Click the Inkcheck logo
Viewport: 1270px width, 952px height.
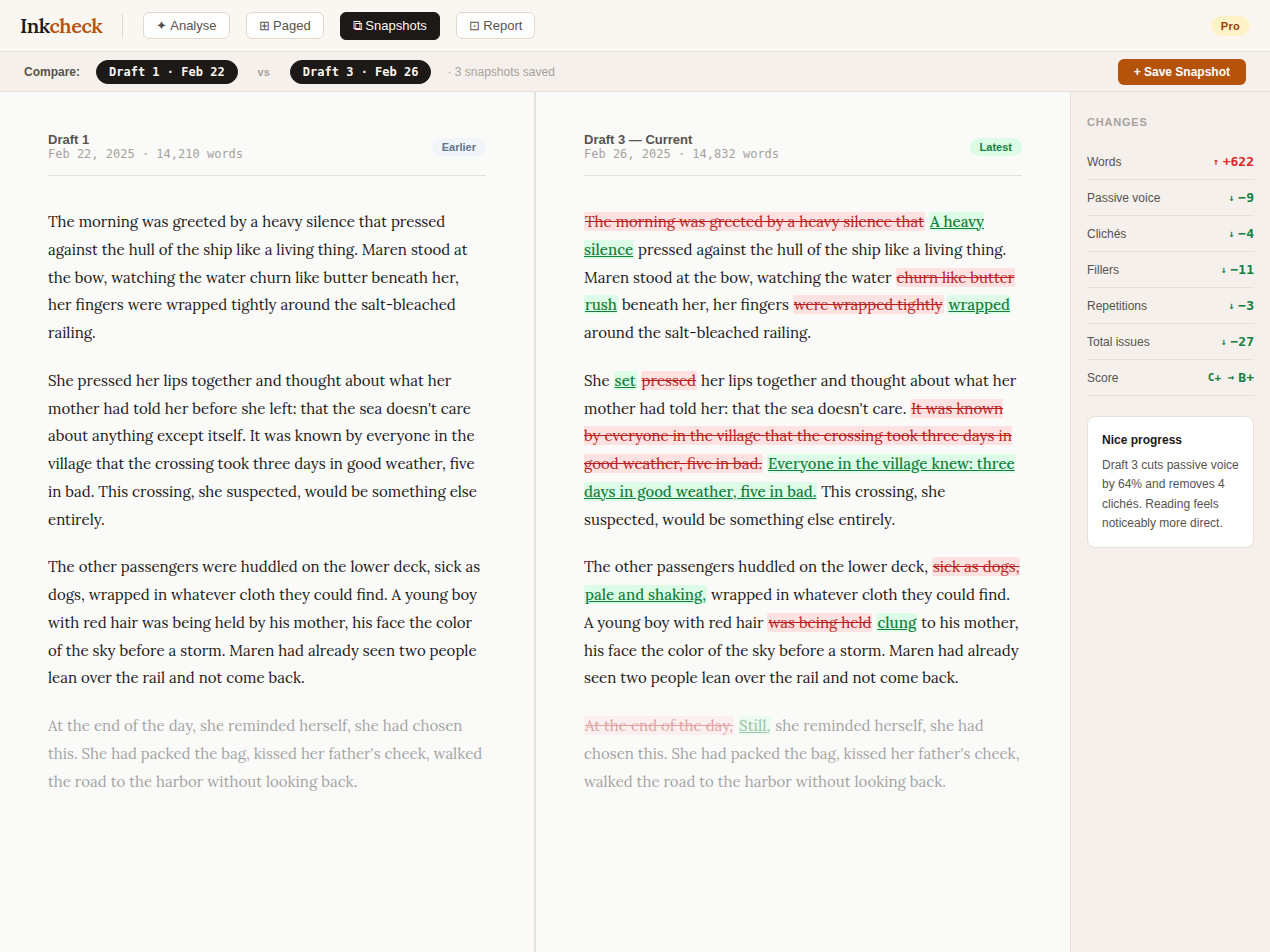[x=61, y=25]
